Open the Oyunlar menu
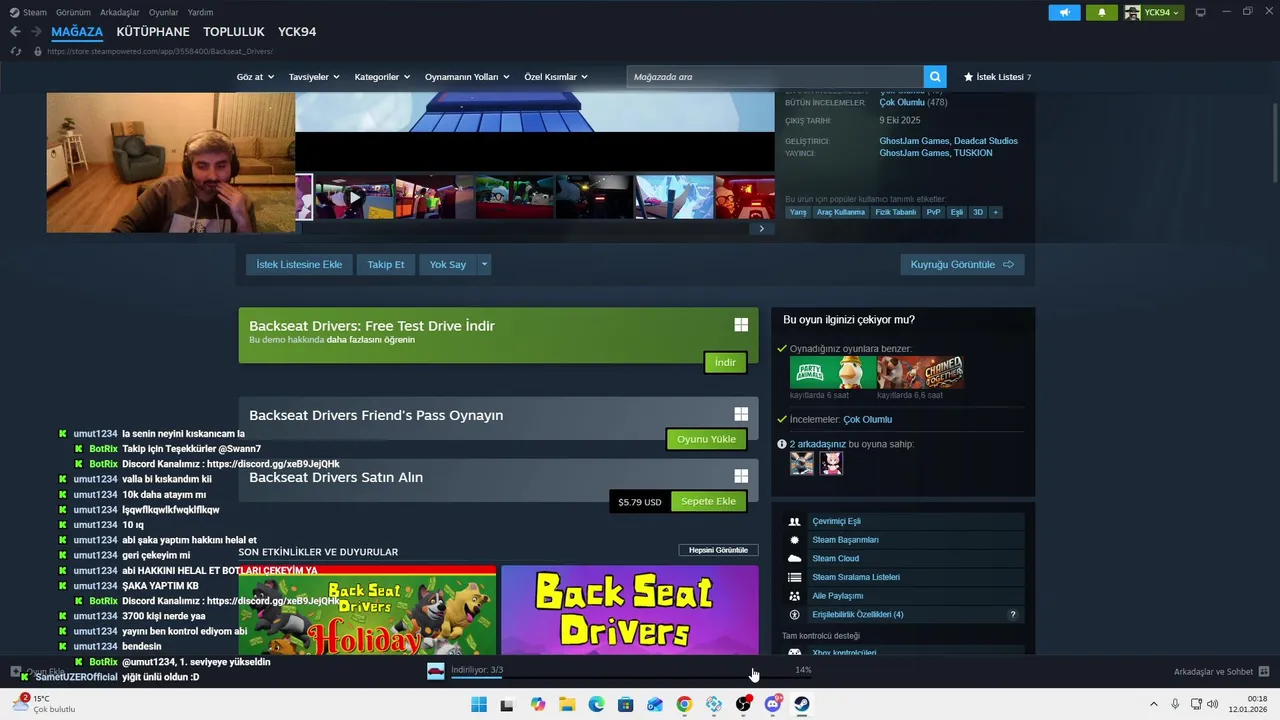Image resolution: width=1280 pixels, height=720 pixels. point(164,12)
